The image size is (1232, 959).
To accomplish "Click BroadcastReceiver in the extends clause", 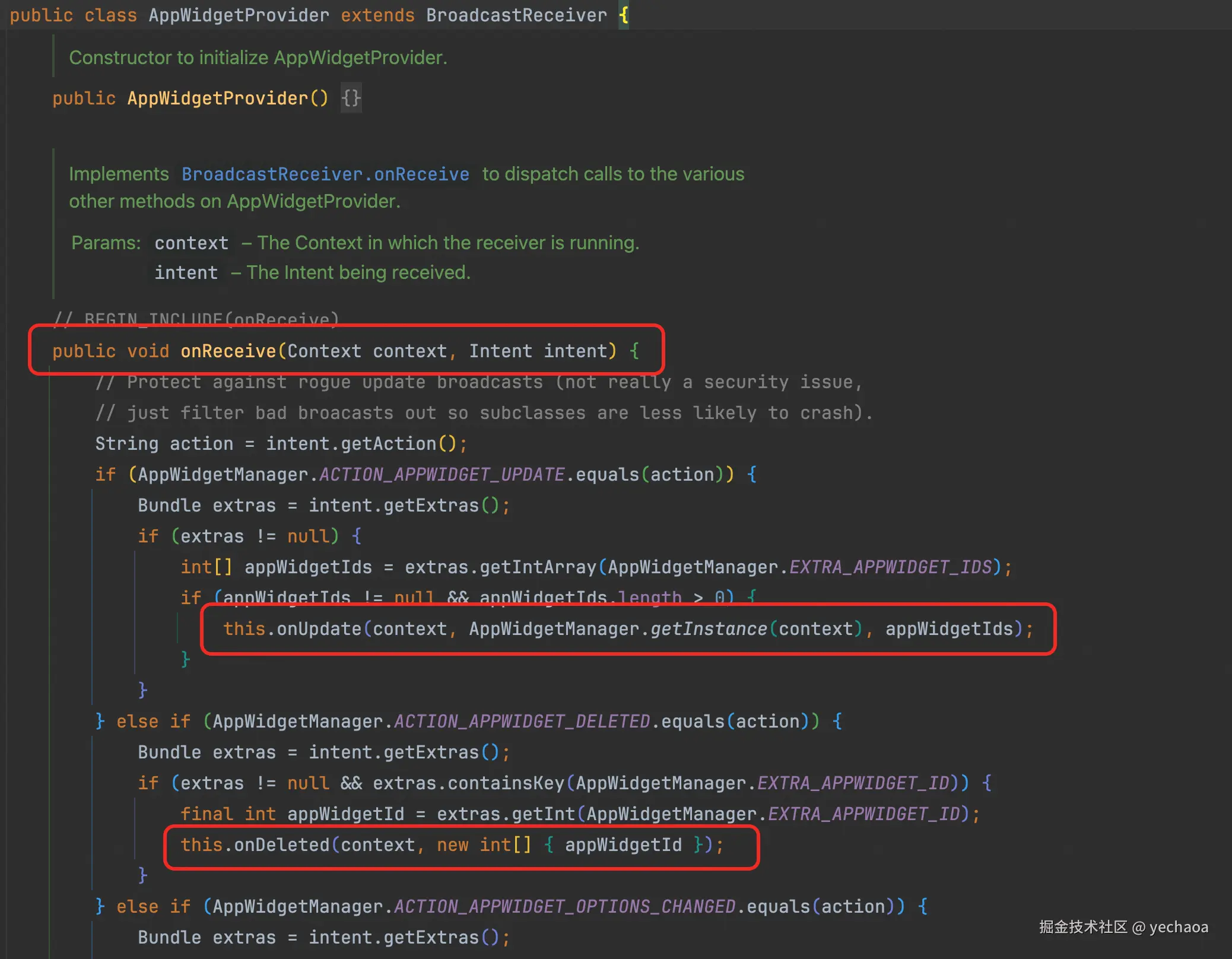I will pos(516,15).
